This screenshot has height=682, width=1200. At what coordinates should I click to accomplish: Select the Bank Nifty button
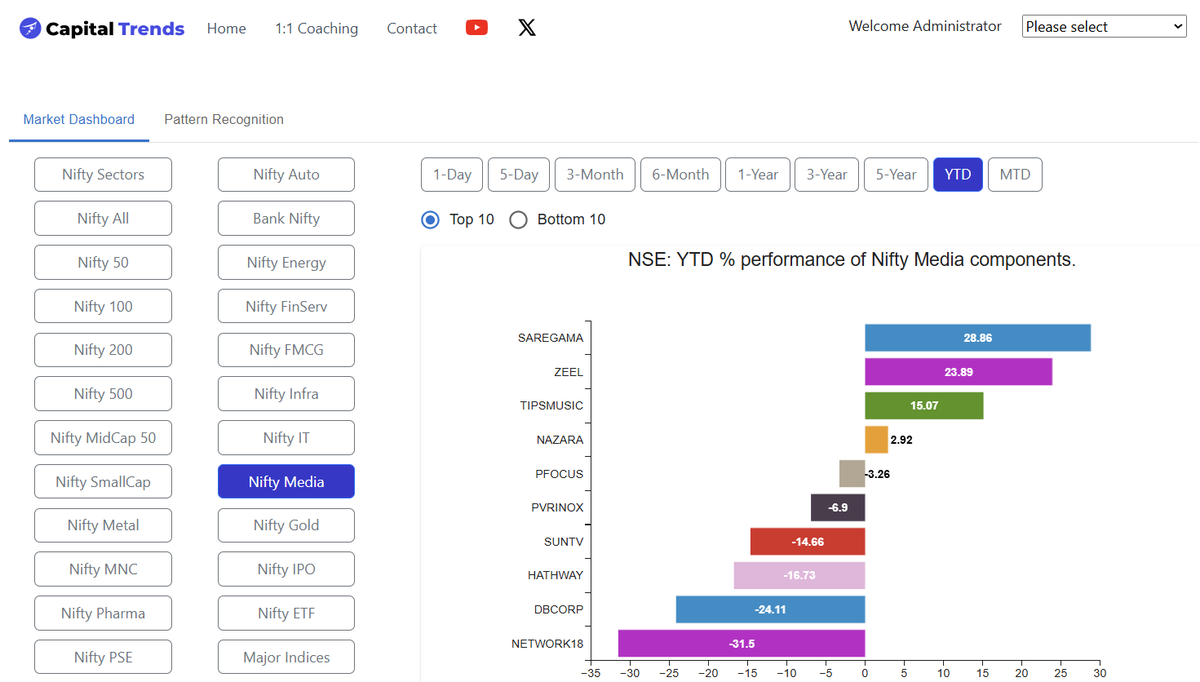coord(286,218)
